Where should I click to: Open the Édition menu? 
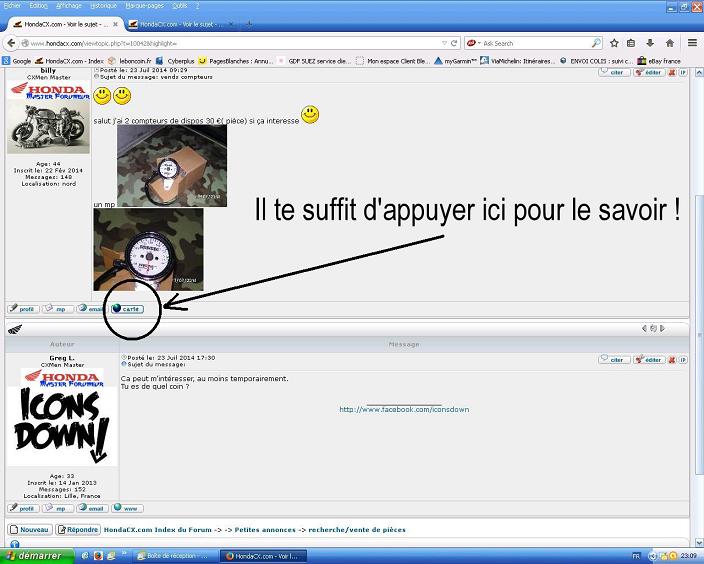(39, 6)
